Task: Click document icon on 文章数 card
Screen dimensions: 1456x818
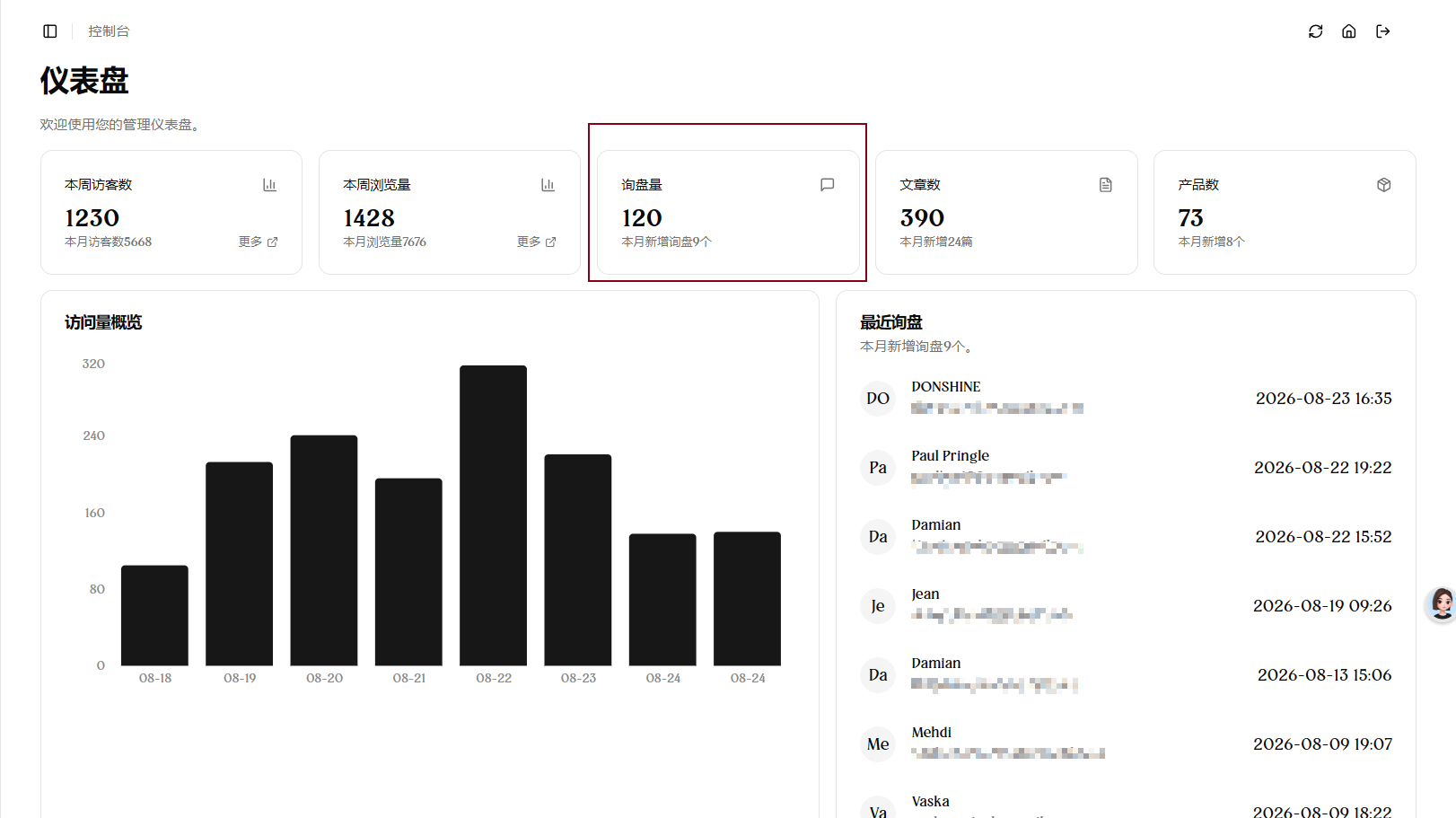Action: point(1106,185)
